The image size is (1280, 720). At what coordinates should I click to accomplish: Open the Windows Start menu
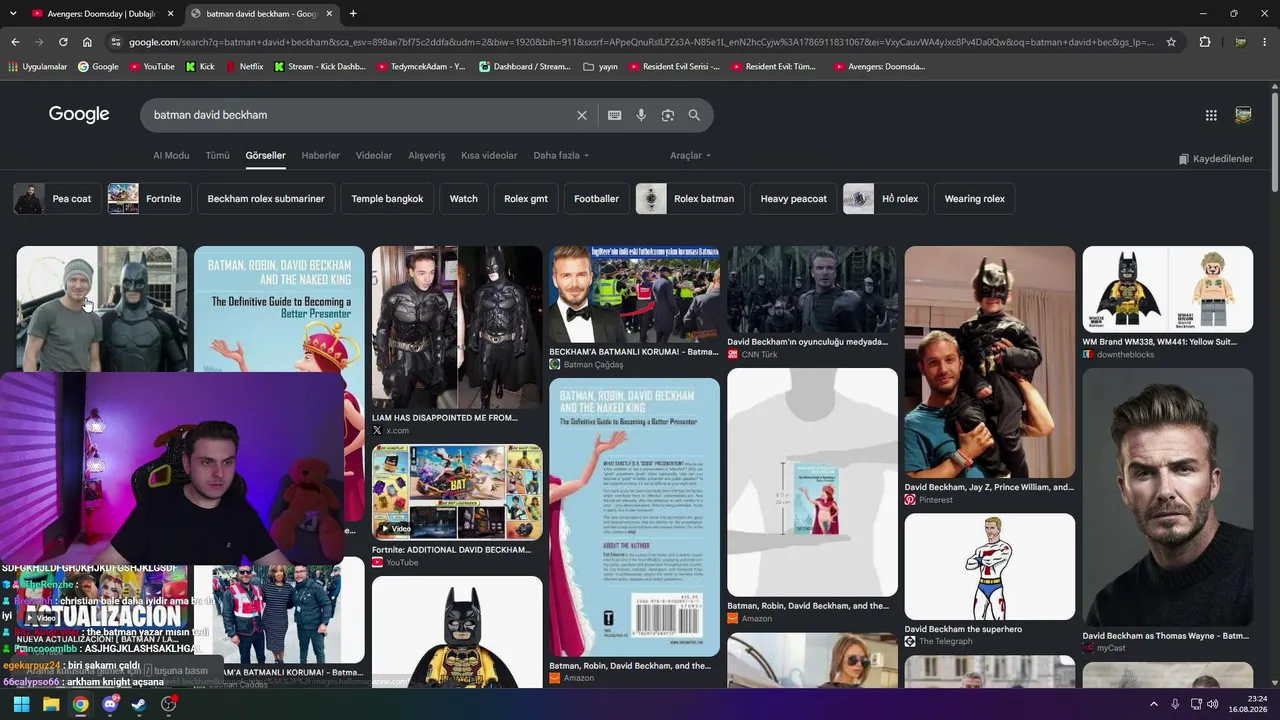21,704
